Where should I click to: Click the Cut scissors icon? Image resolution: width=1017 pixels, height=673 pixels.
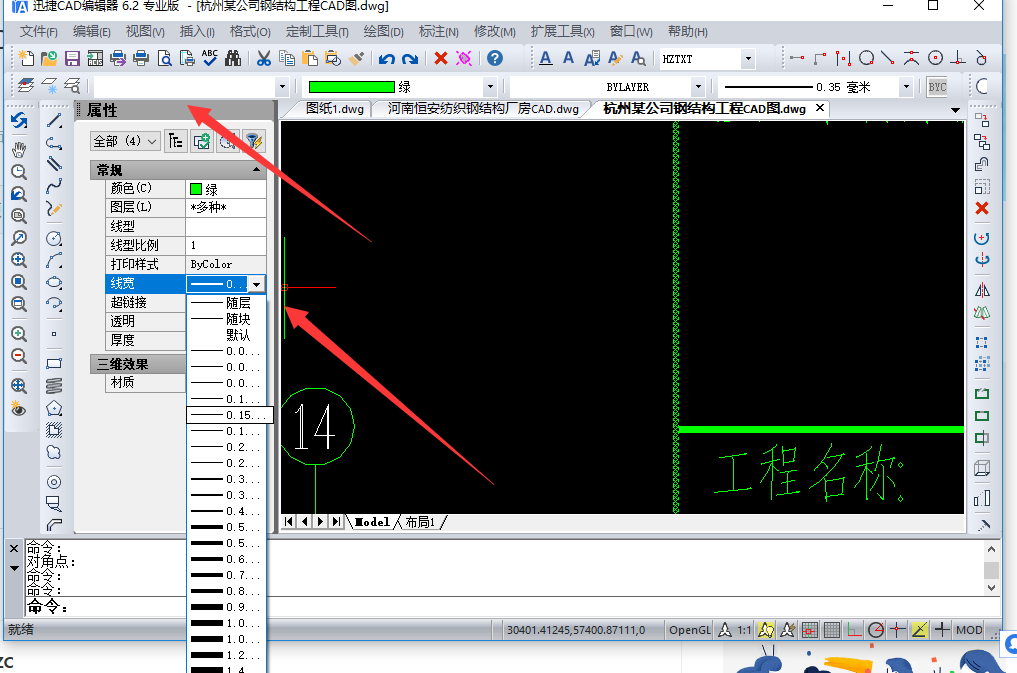(x=263, y=58)
